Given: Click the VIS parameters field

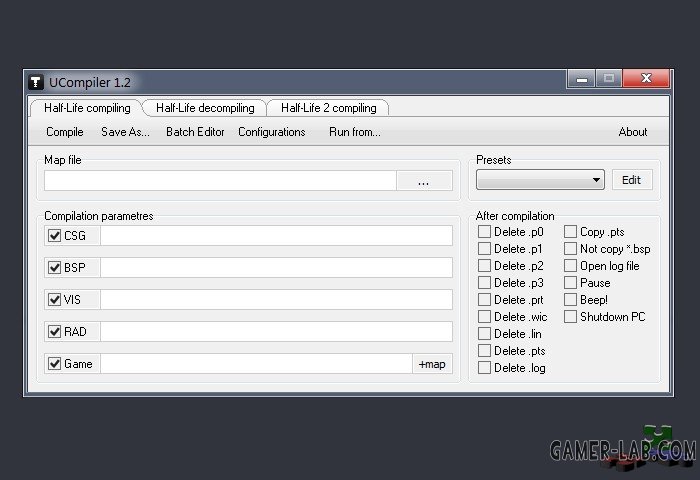Looking at the screenshot, I should coord(276,300).
